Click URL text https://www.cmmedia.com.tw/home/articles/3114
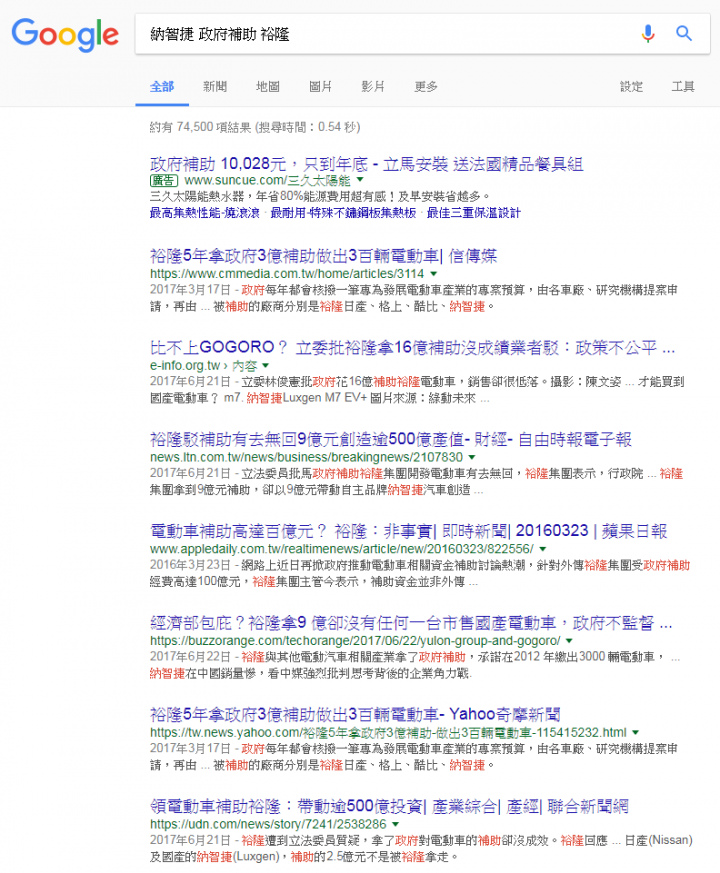The width and height of the screenshot is (720, 873). pos(287,274)
